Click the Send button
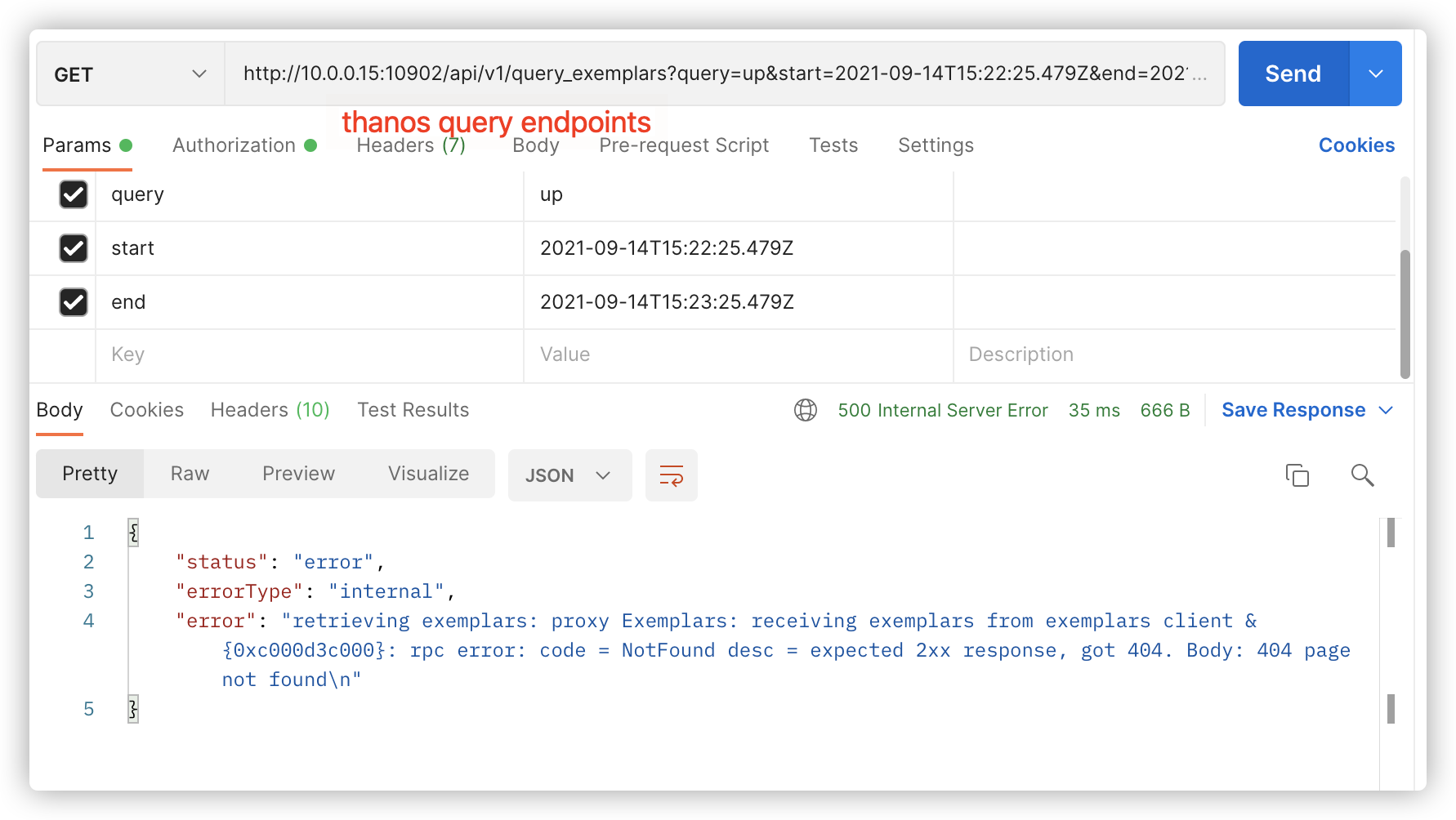 pyautogui.click(x=1292, y=74)
